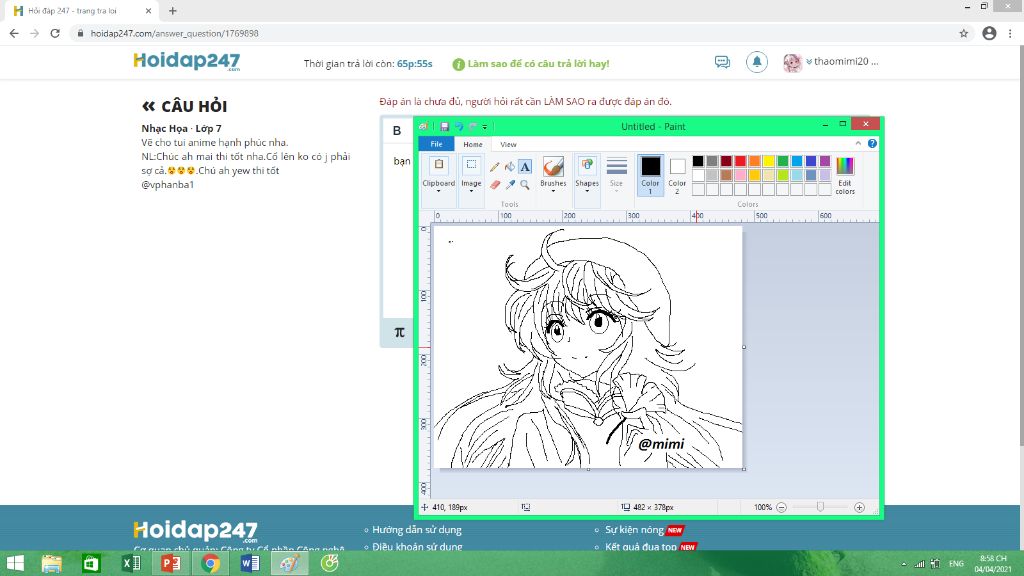
Task: Click the zoom in plus button
Action: coord(859,507)
